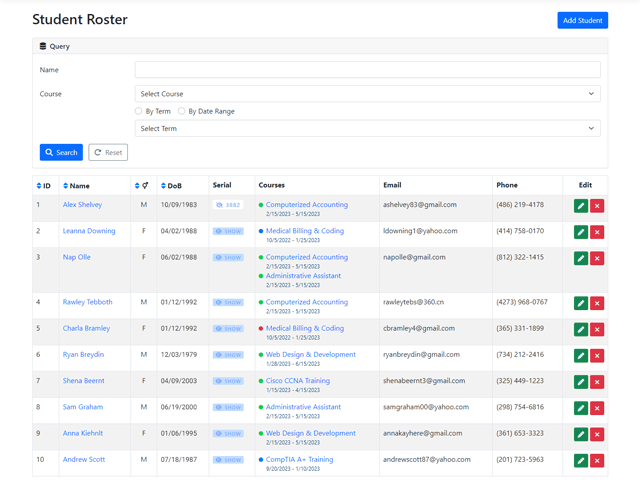
Task: Open Nap Olle's Administrative Assistant course link
Action: pos(303,276)
